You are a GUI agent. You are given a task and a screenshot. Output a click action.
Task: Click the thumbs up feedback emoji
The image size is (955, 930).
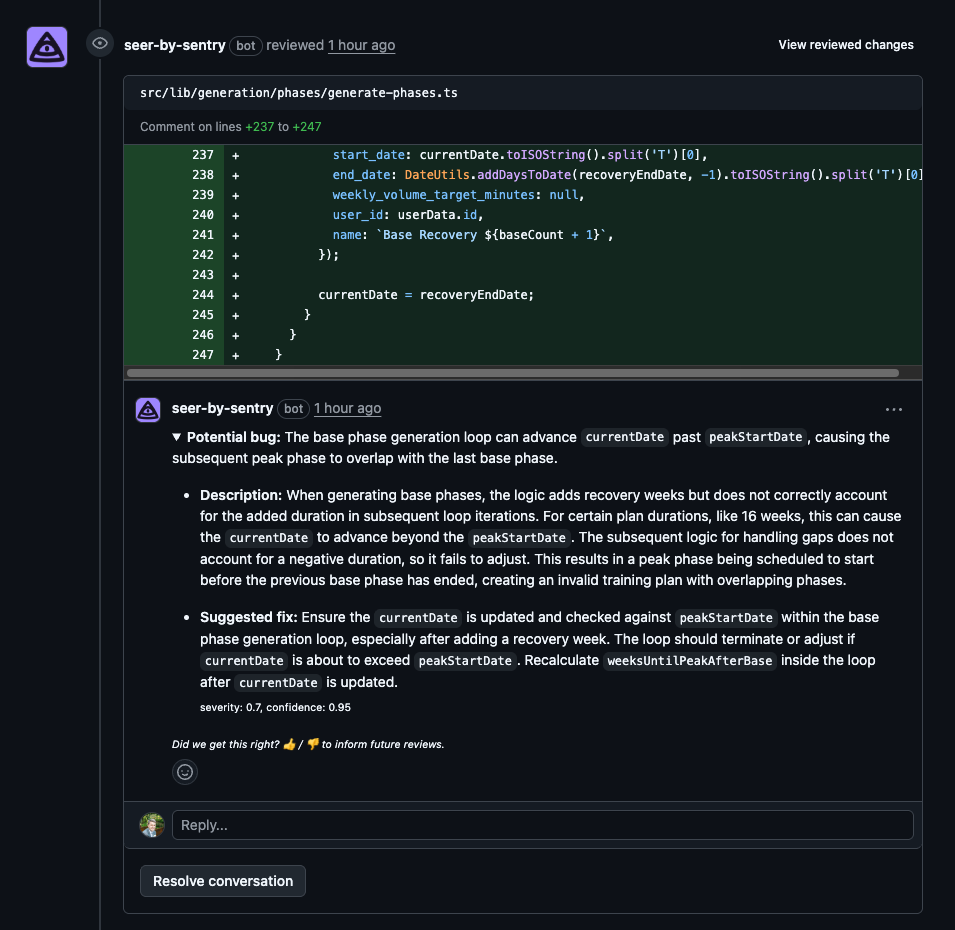point(289,744)
